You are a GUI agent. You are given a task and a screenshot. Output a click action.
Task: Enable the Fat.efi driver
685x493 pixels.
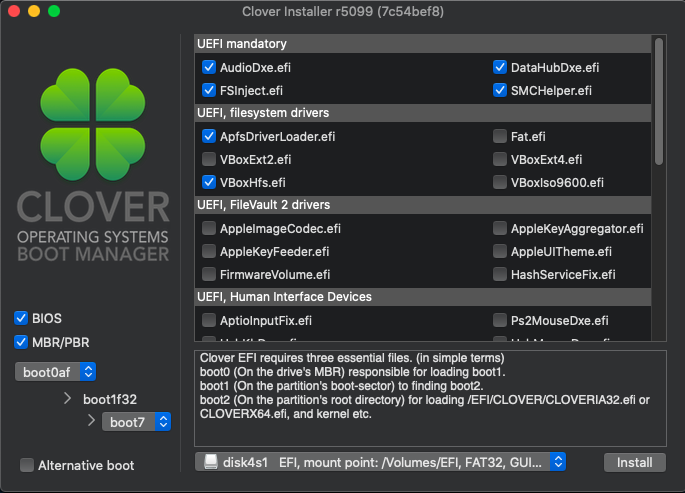tap(500, 136)
